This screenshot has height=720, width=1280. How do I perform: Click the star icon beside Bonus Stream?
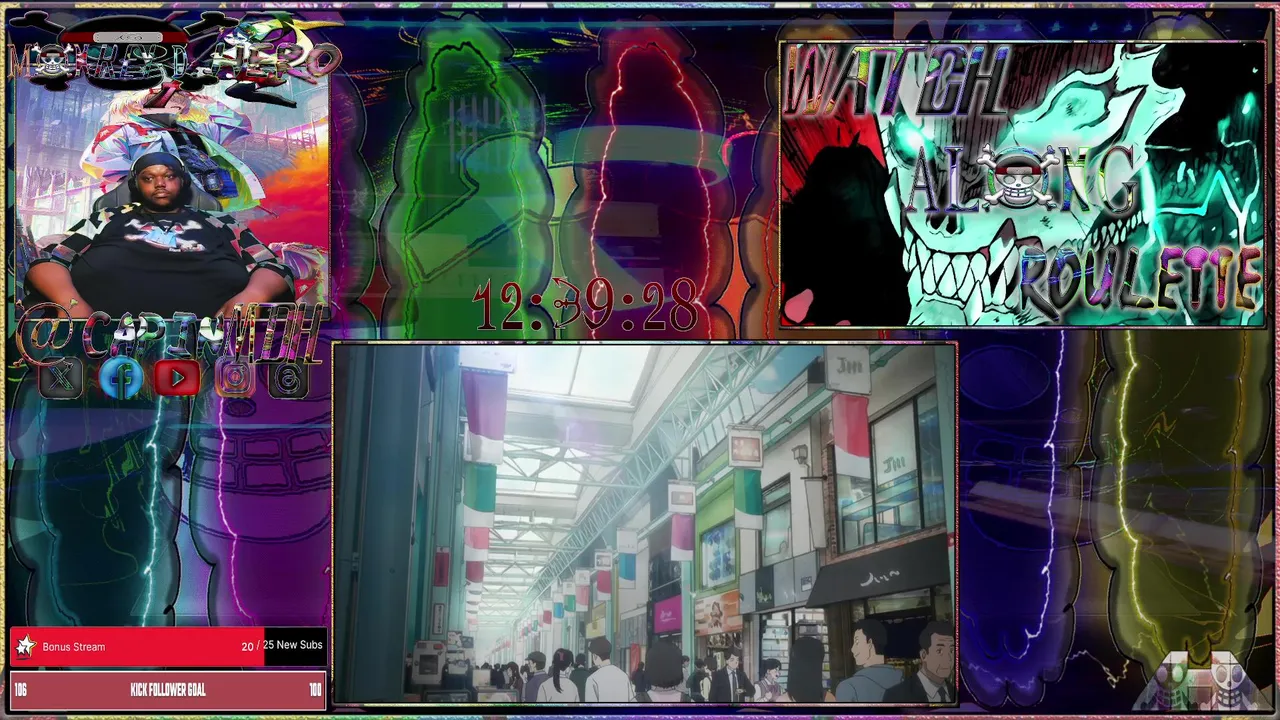pyautogui.click(x=25, y=646)
